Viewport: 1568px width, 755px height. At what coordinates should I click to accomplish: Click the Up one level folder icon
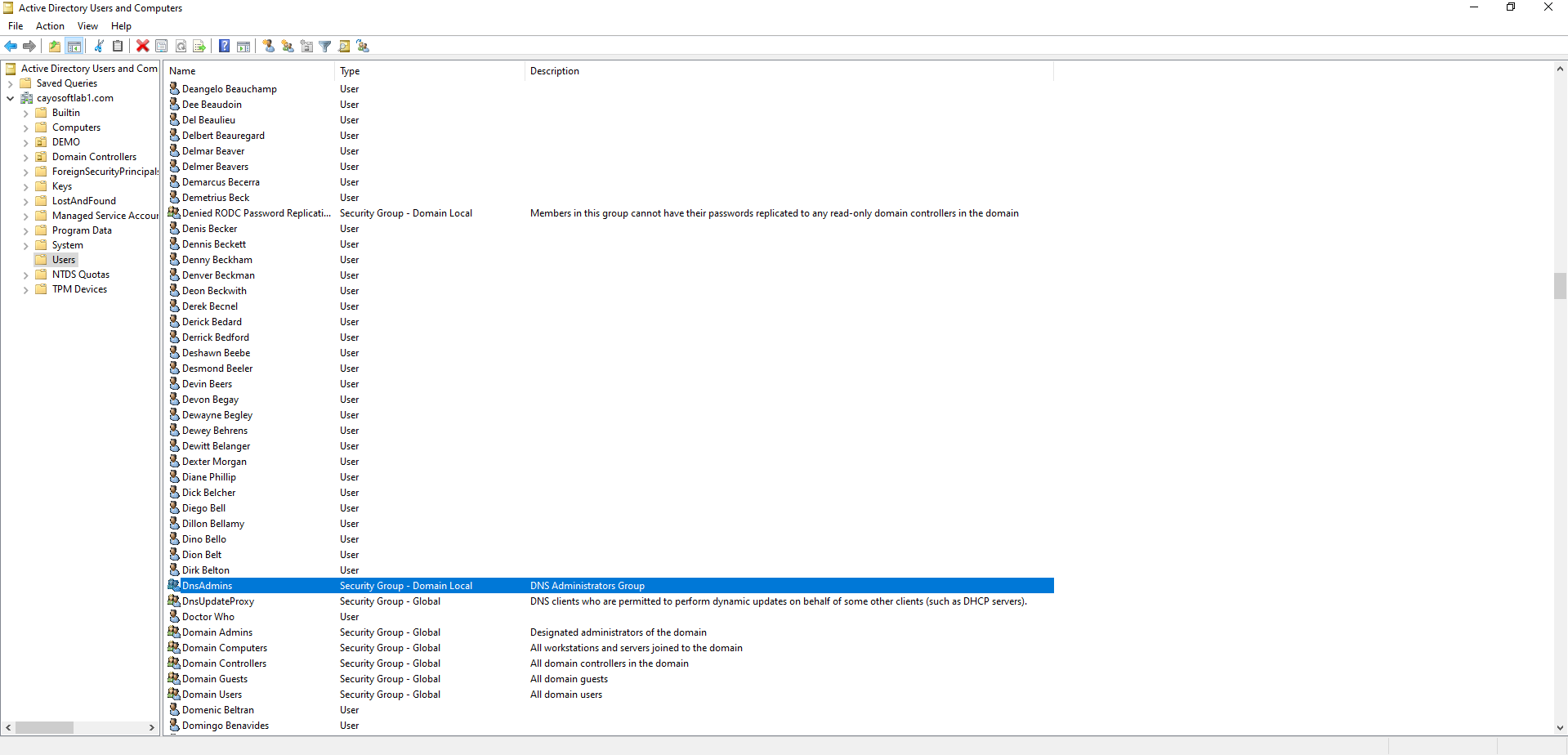click(x=55, y=47)
